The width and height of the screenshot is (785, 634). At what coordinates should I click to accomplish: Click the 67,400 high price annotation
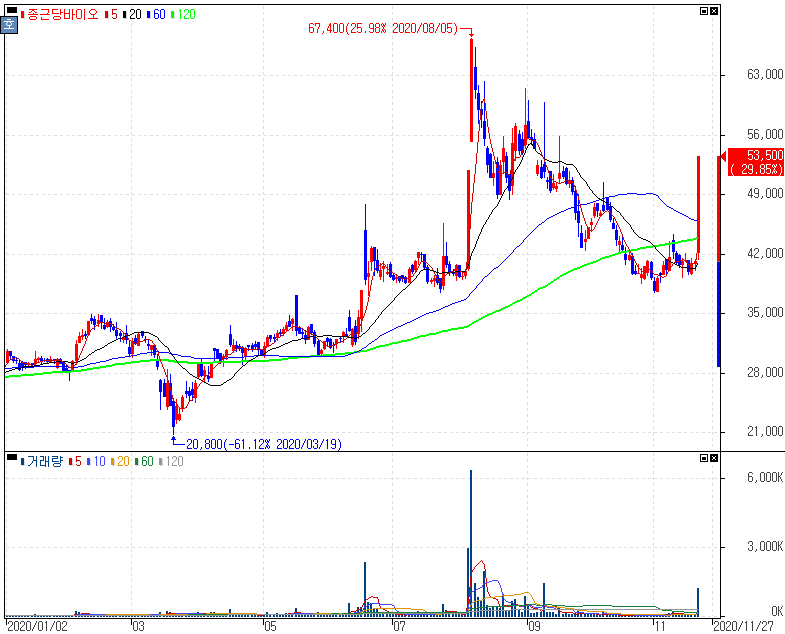383,29
